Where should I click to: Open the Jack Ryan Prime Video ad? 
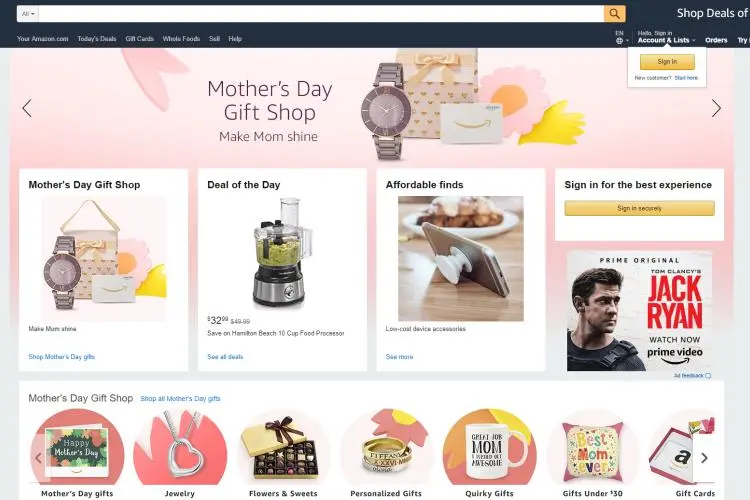(x=640, y=311)
